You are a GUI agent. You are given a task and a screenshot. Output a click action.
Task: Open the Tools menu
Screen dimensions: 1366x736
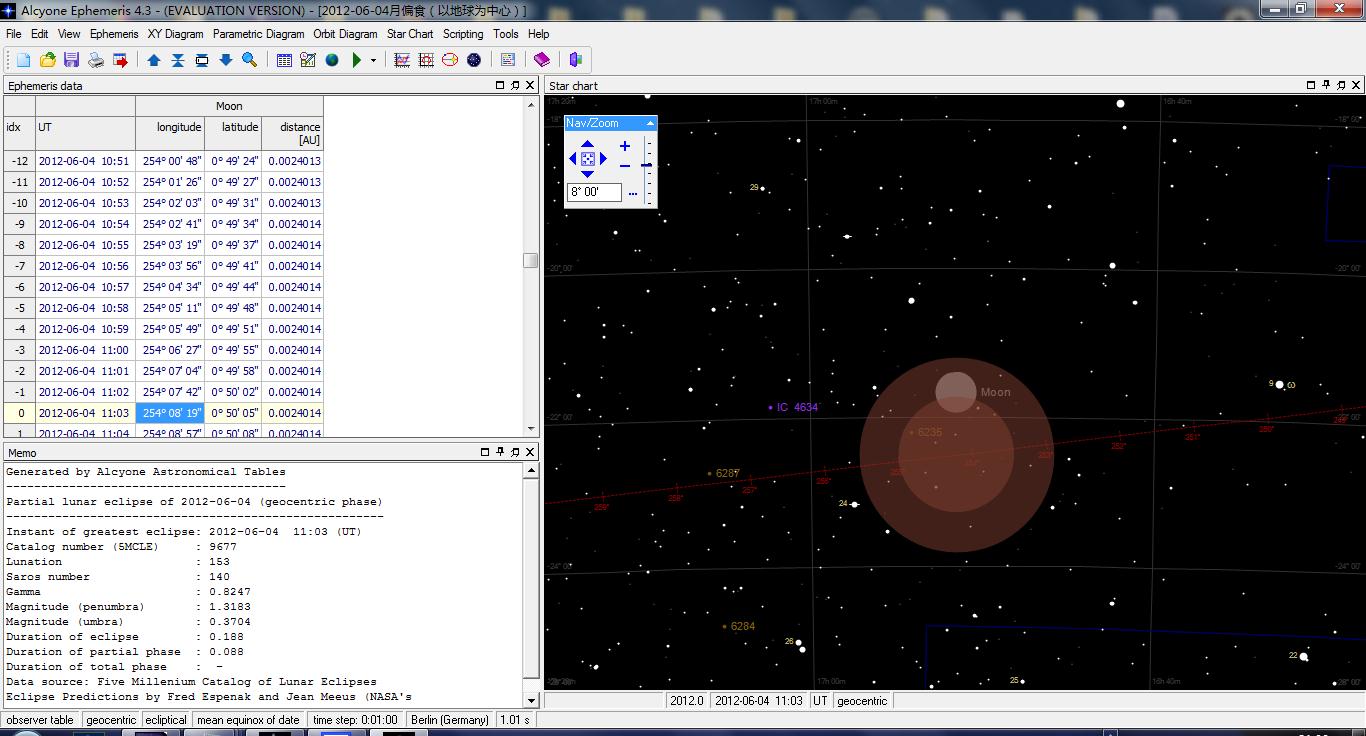506,34
